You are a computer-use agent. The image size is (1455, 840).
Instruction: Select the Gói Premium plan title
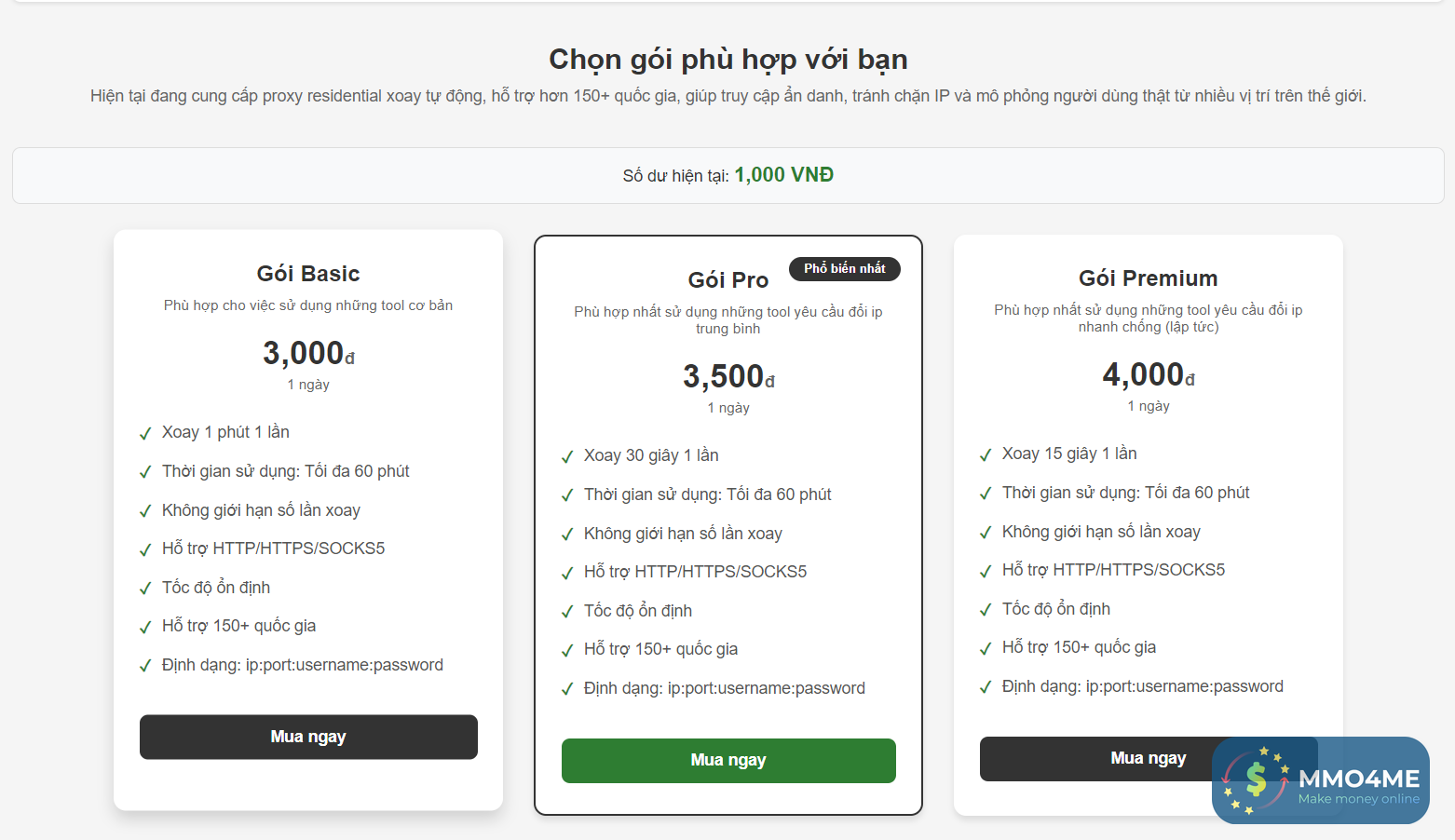(x=1148, y=278)
